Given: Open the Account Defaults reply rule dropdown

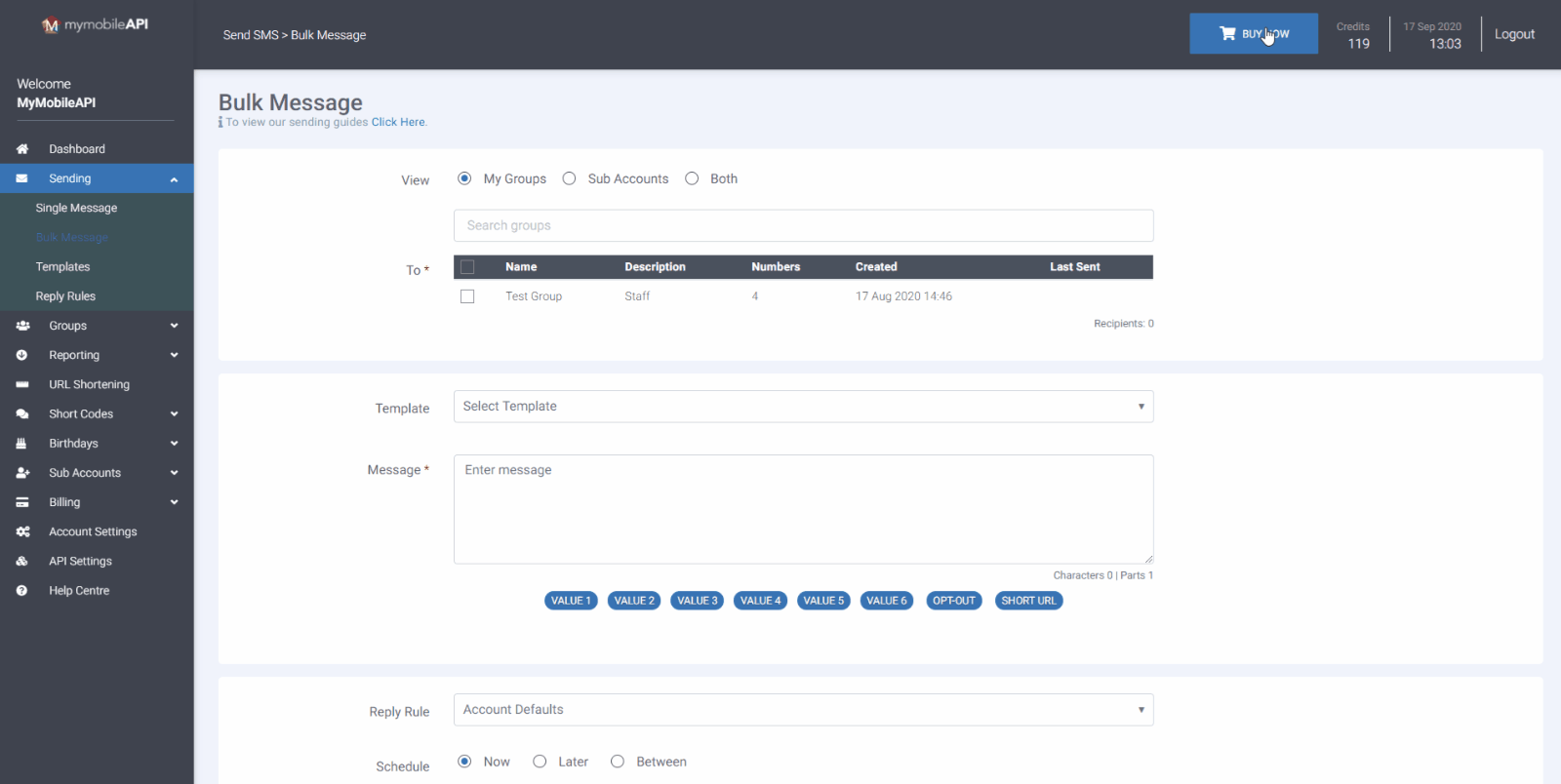Looking at the screenshot, I should point(803,710).
